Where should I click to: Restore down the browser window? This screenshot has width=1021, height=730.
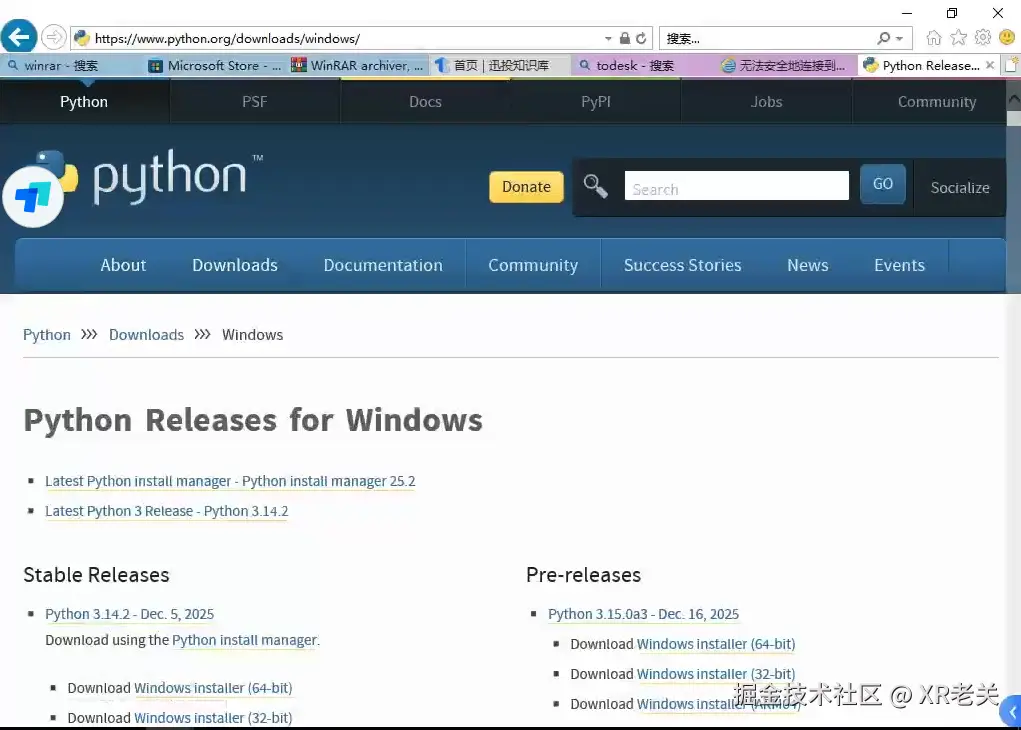(952, 13)
